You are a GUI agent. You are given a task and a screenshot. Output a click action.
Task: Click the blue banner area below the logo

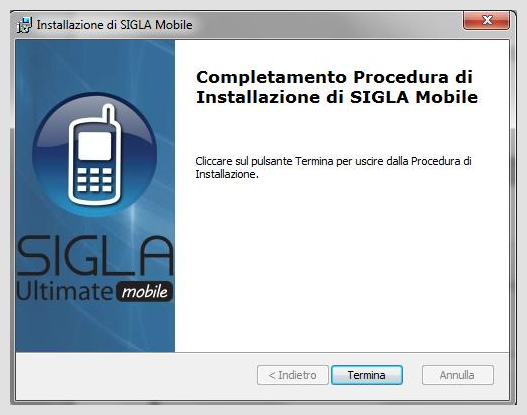(x=95, y=326)
